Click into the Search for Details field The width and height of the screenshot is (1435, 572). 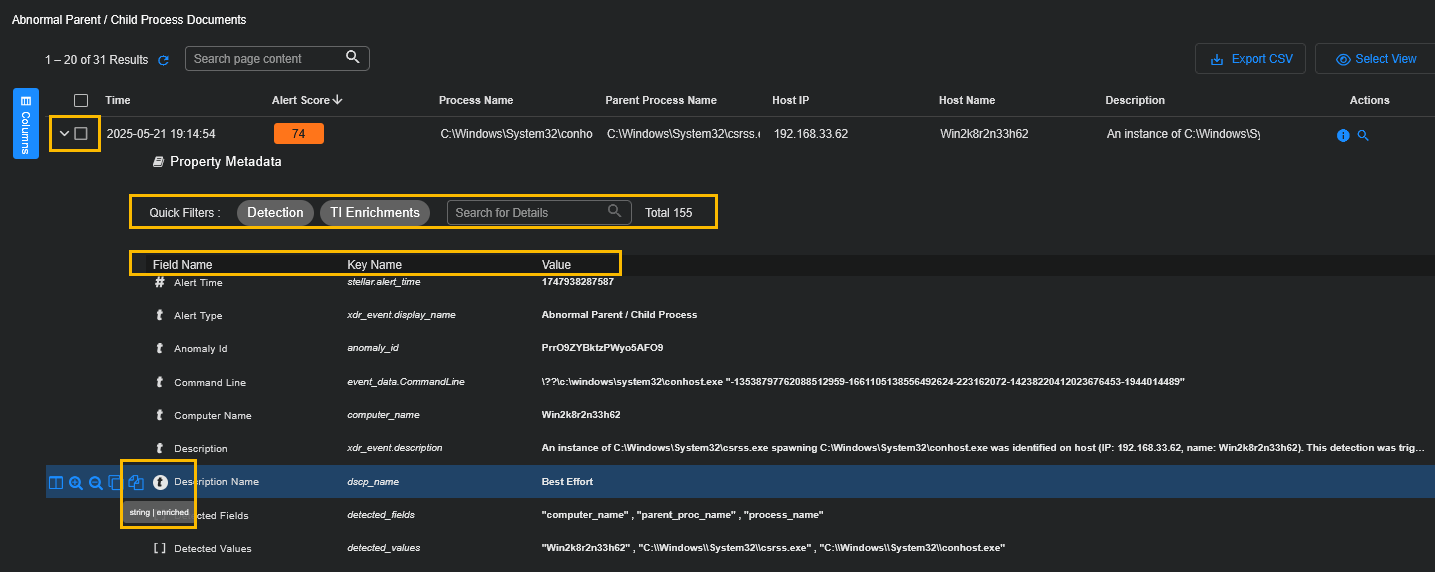(x=528, y=212)
